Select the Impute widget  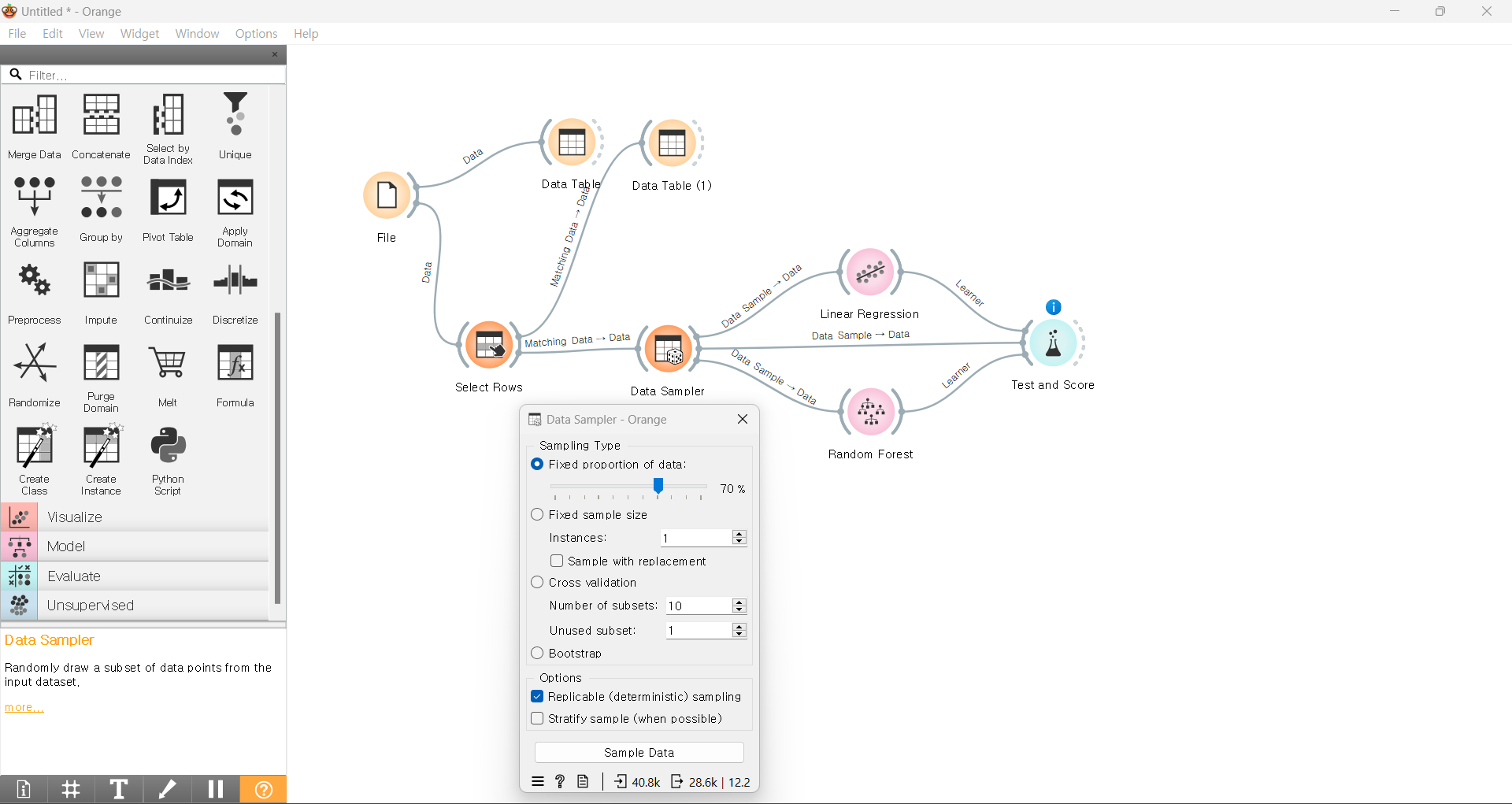click(x=101, y=291)
